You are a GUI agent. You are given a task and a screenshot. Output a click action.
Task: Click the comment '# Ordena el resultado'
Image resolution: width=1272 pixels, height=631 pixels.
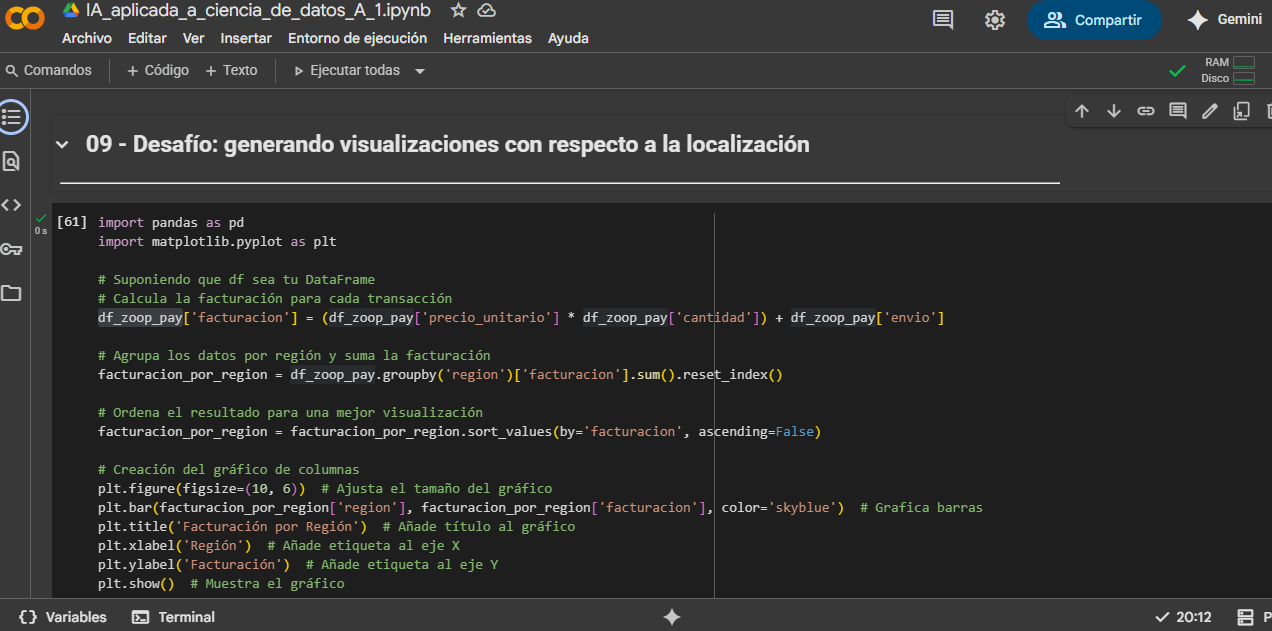(x=290, y=412)
